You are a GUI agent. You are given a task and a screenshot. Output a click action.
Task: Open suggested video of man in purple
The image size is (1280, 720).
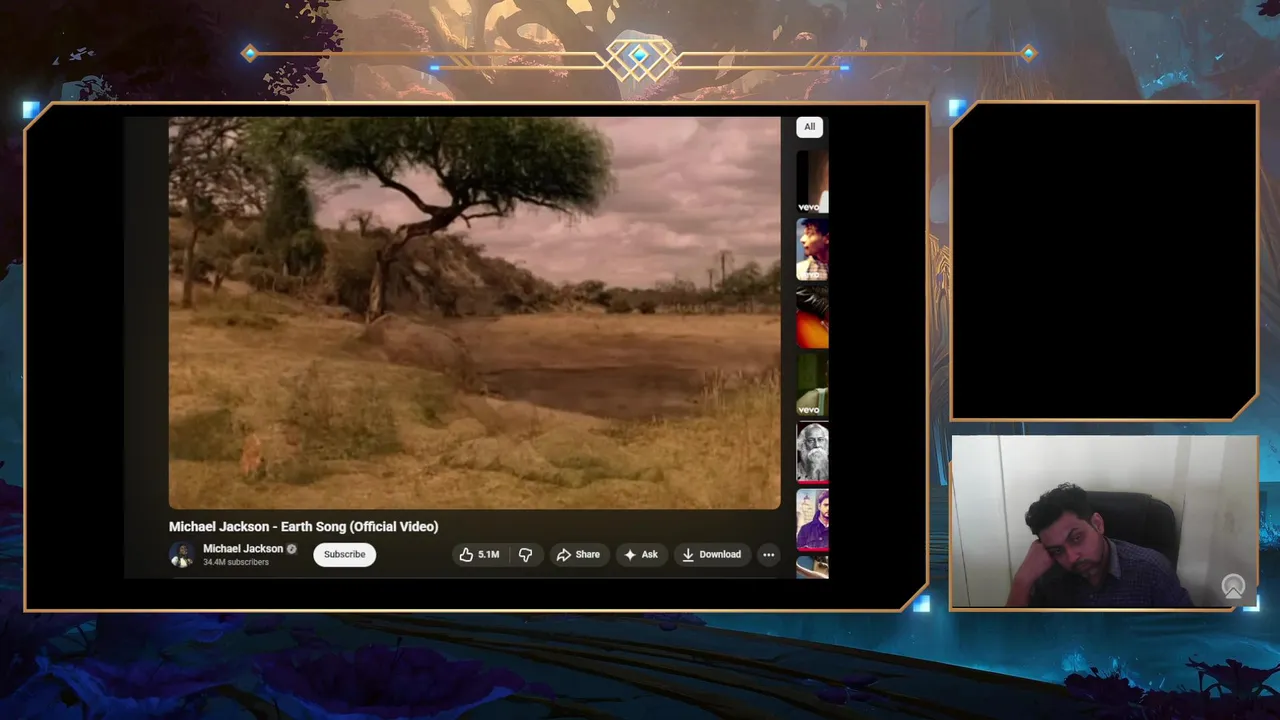click(x=812, y=520)
